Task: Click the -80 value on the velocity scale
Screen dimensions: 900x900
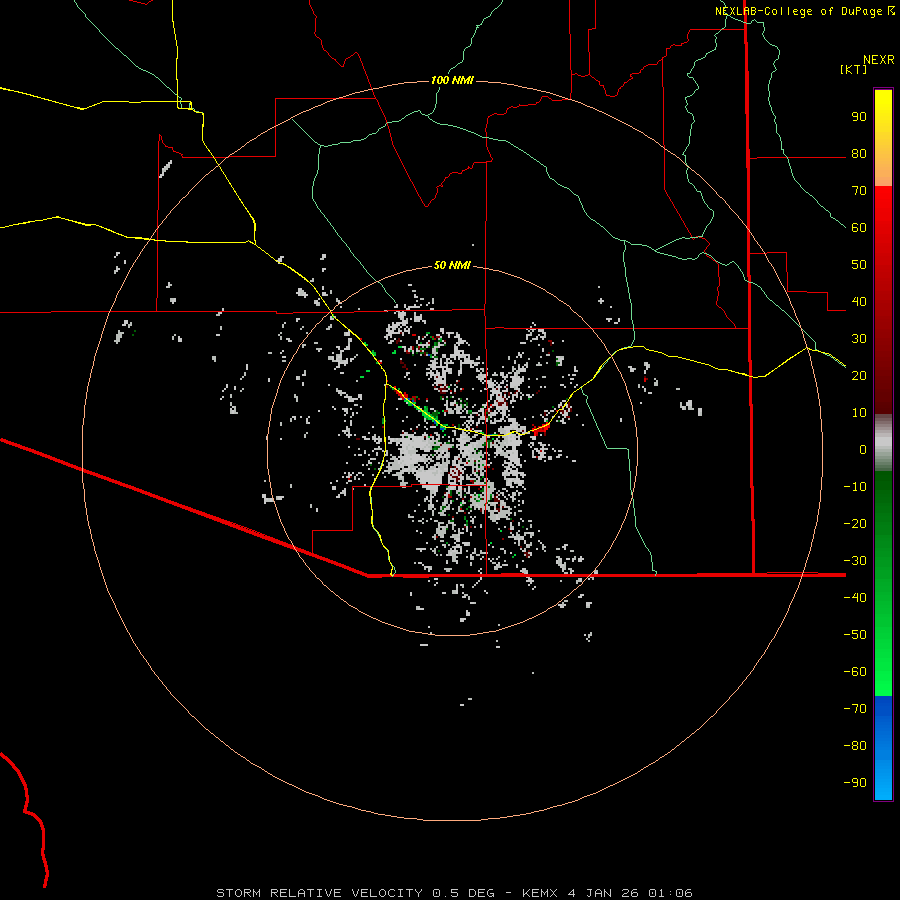Action: 855,746
